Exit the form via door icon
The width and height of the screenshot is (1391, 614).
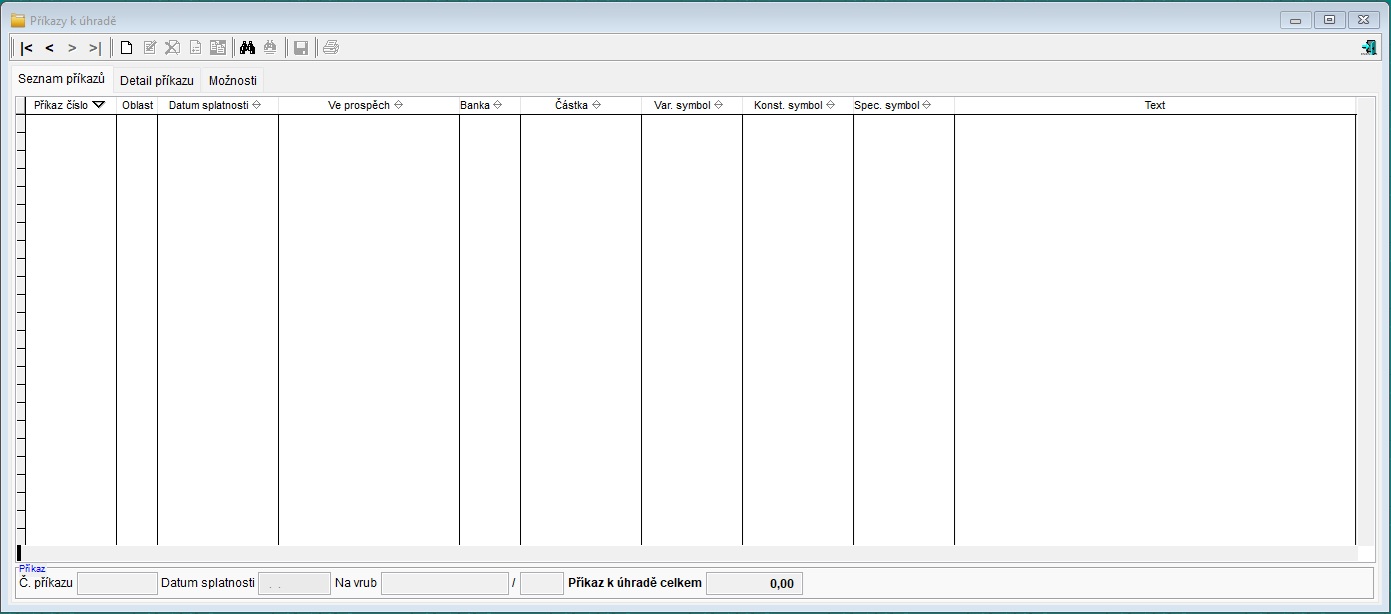click(1369, 47)
